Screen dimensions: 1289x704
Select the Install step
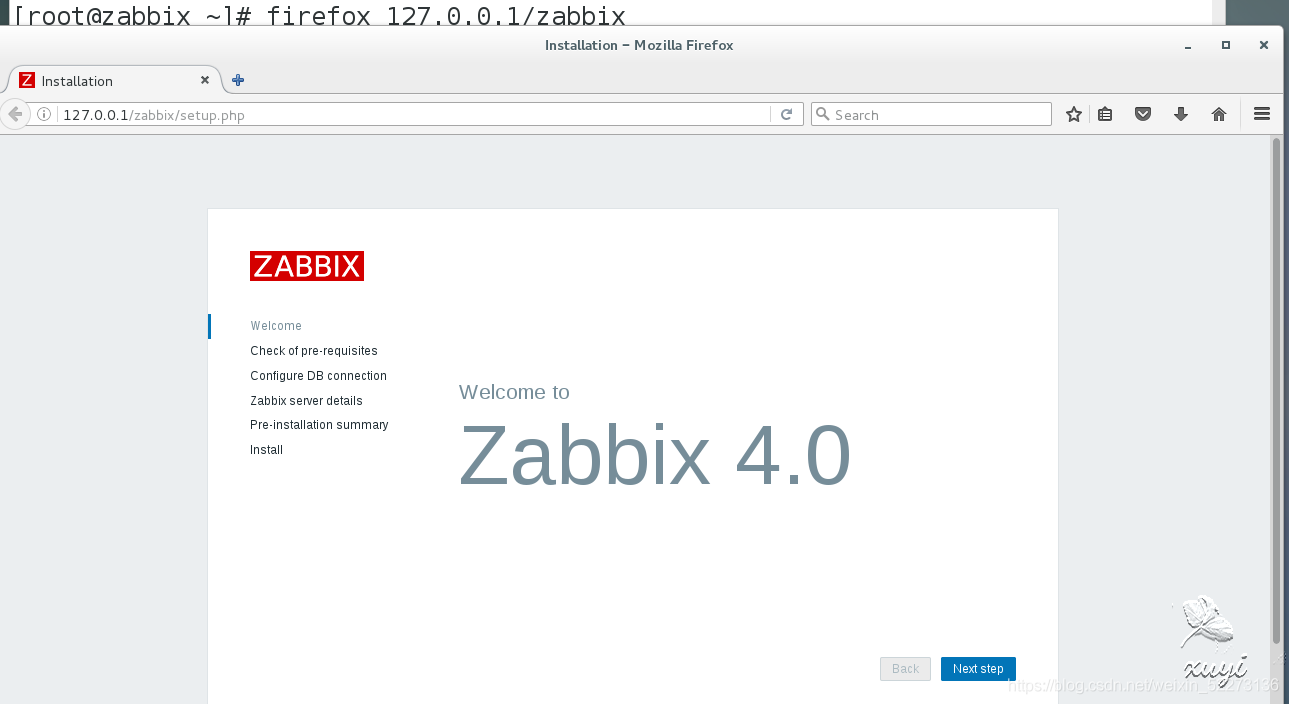point(266,450)
